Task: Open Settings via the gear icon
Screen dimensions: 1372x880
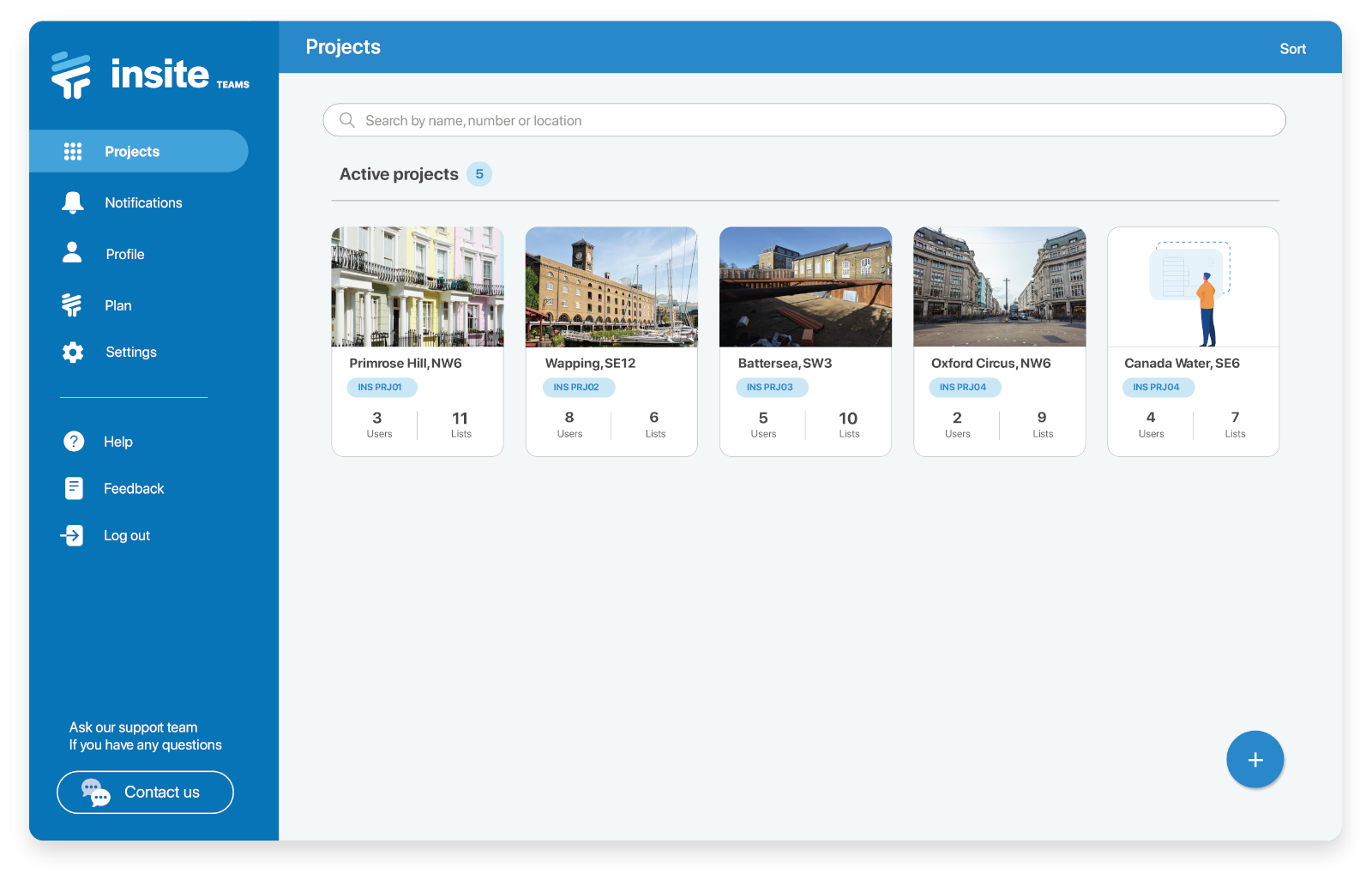Action: click(73, 353)
